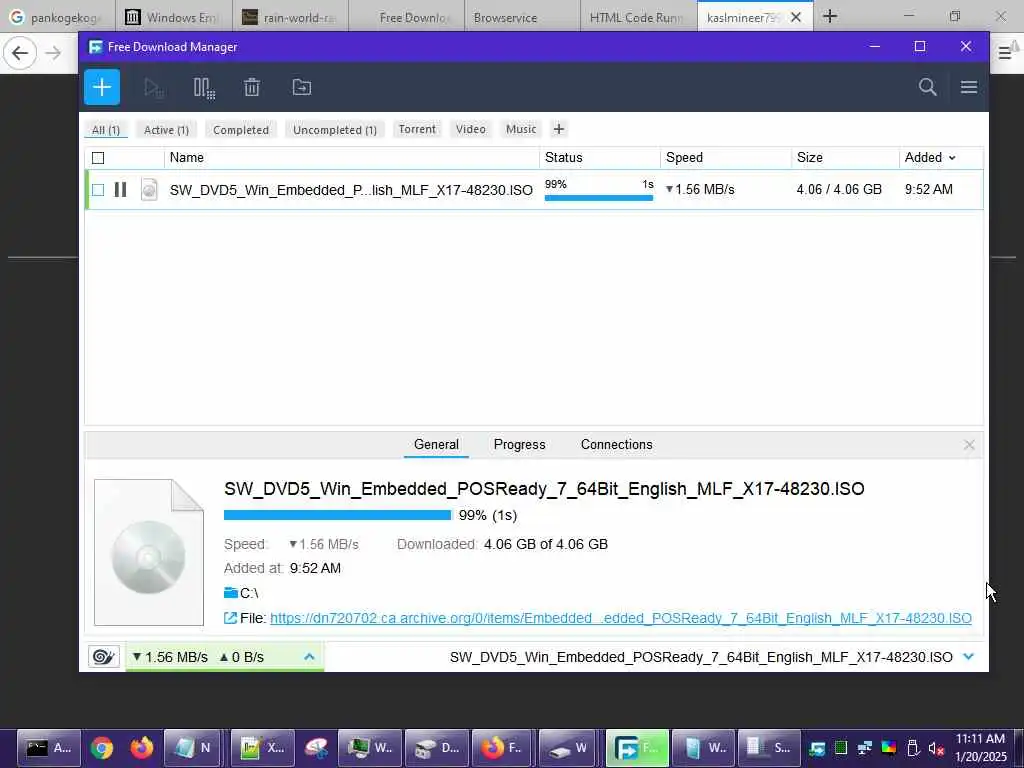Image resolution: width=1024 pixels, height=768 pixels.
Task: Switch to the Connections details tab
Action: pyautogui.click(x=616, y=445)
